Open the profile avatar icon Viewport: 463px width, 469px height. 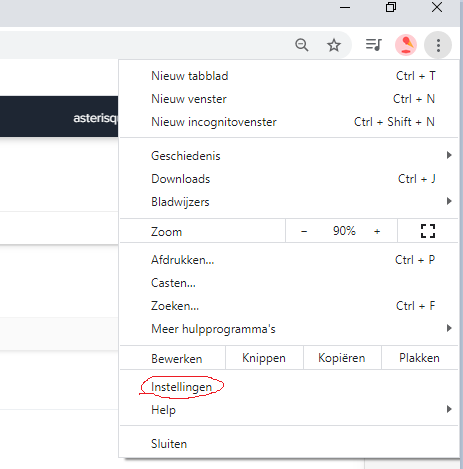[406, 45]
